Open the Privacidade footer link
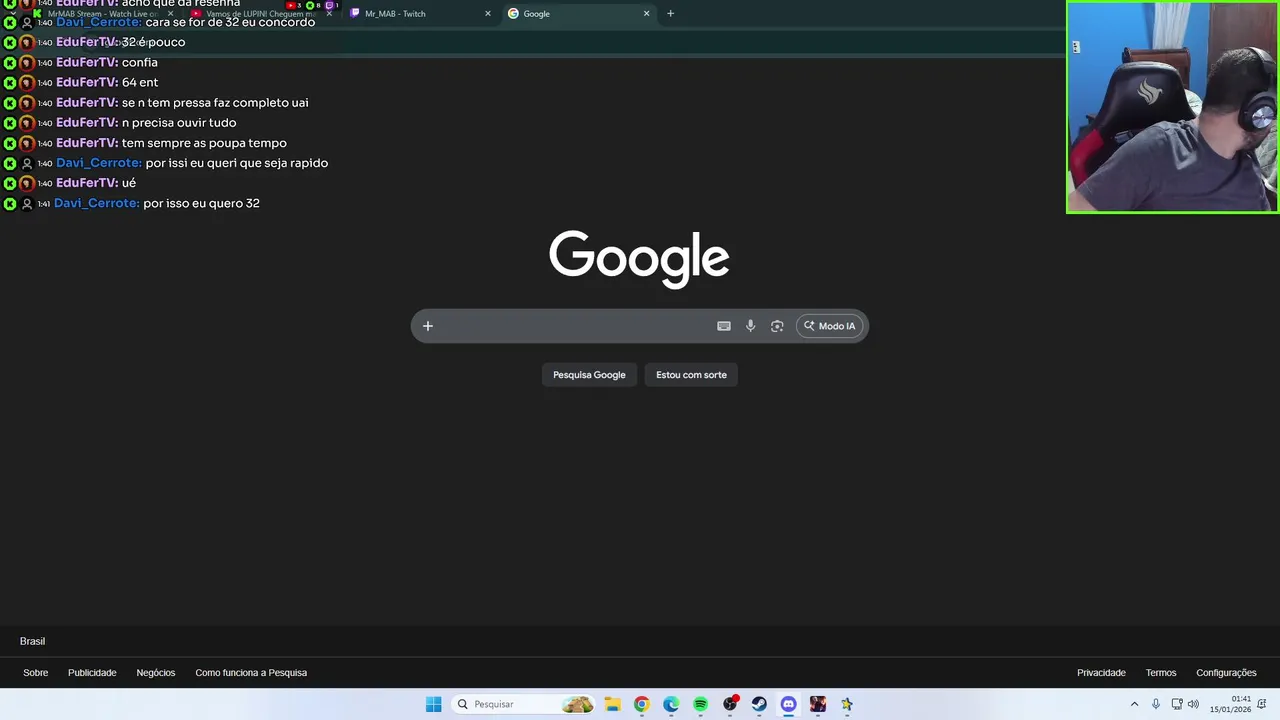This screenshot has width=1280, height=720. pyautogui.click(x=1101, y=673)
